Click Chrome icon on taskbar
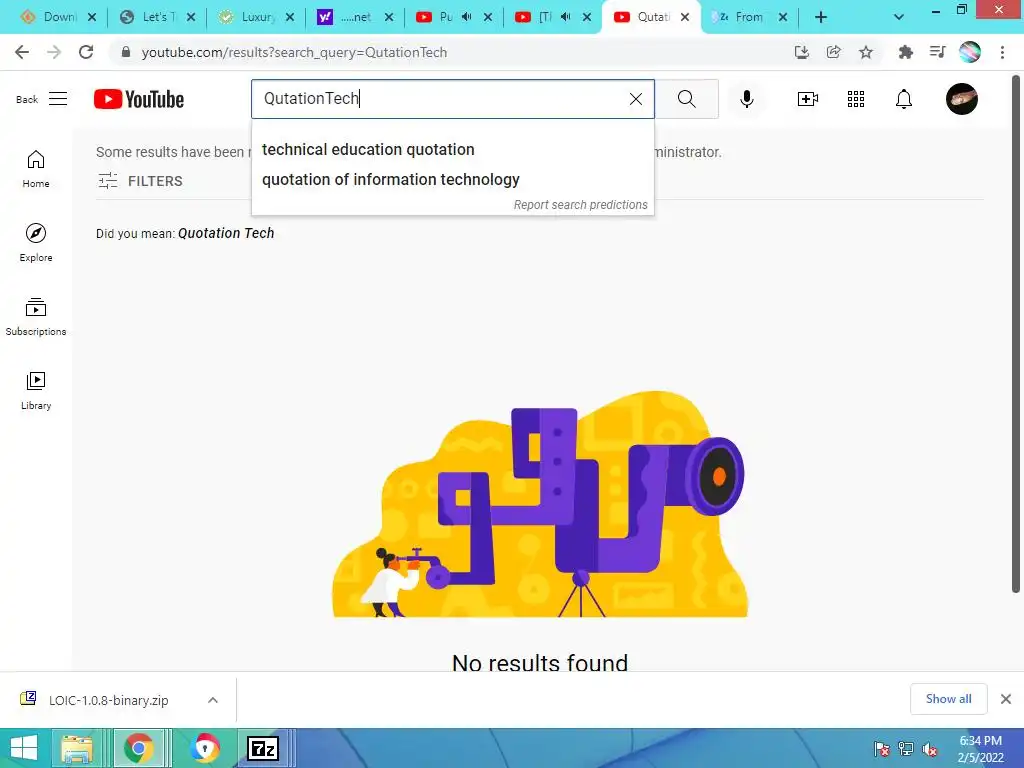The width and height of the screenshot is (1024, 768). point(138,748)
